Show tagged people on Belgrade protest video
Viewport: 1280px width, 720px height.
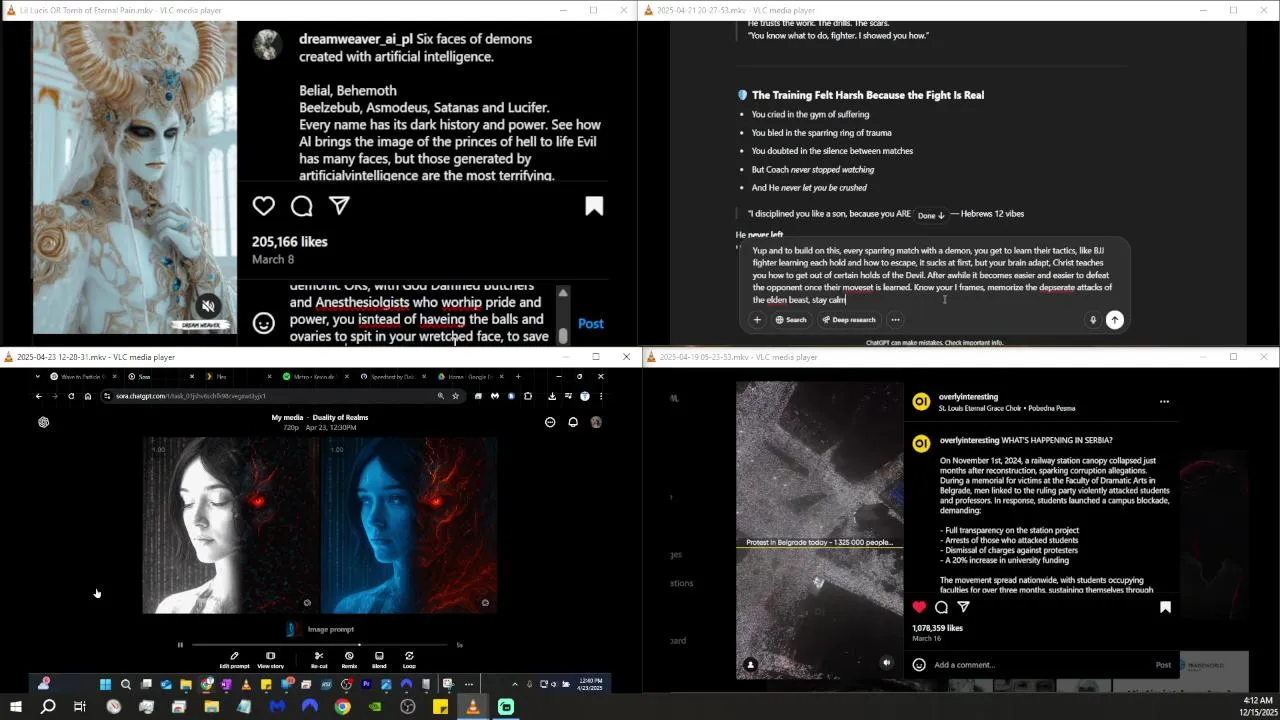click(x=750, y=664)
